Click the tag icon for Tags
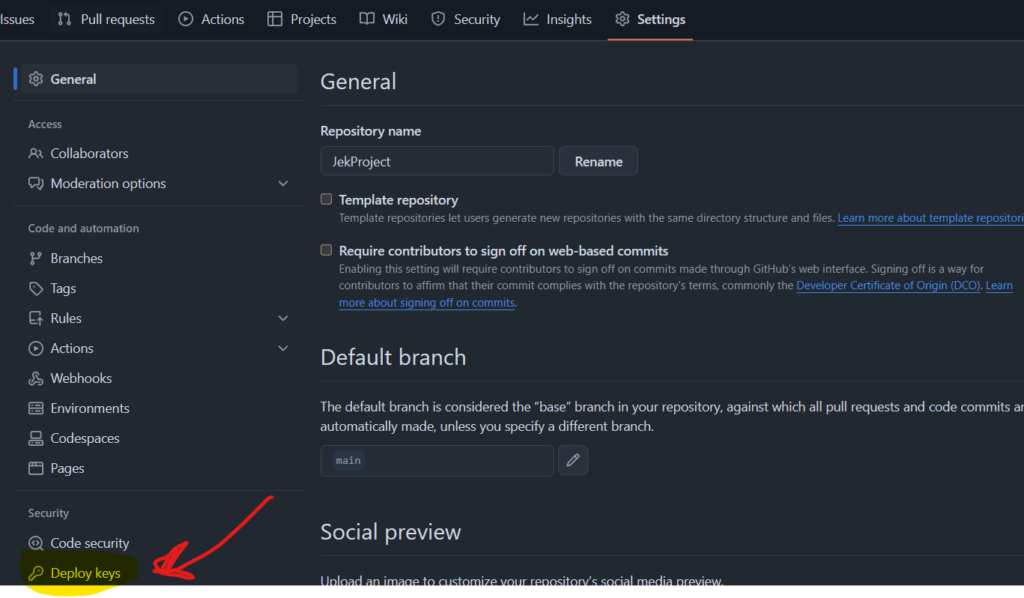The width and height of the screenshot is (1024, 598). (36, 289)
